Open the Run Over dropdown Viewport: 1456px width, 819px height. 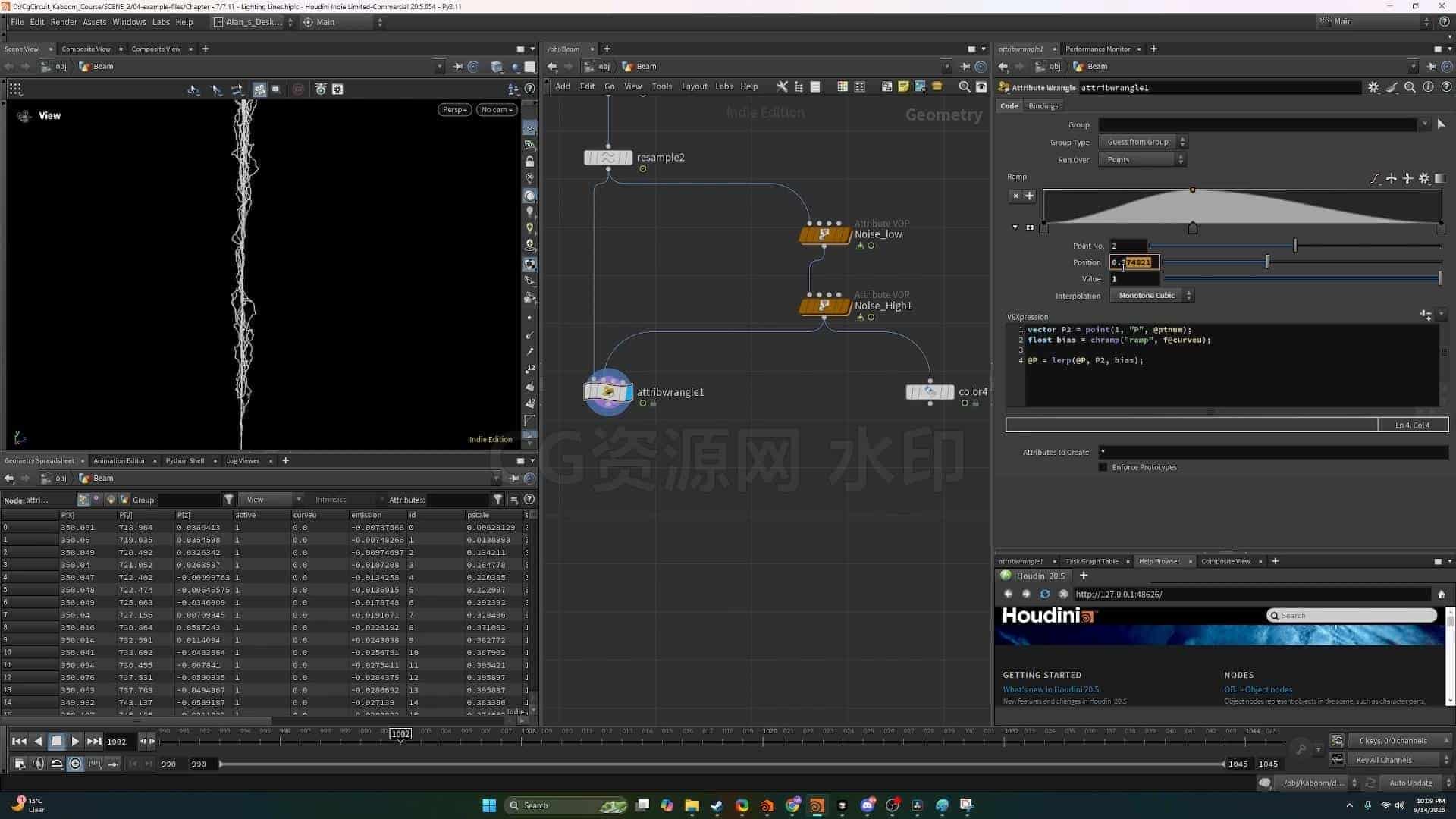pos(1142,160)
